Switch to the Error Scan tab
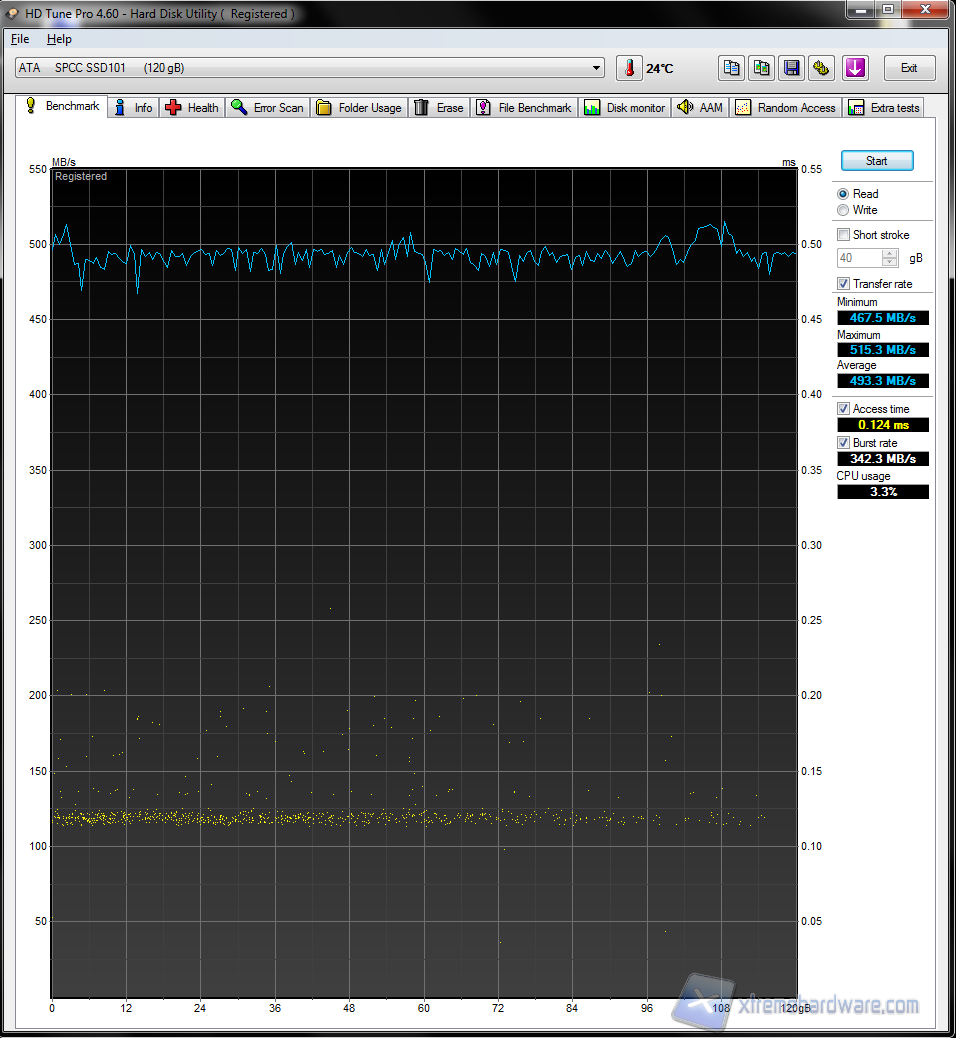 click(267, 108)
